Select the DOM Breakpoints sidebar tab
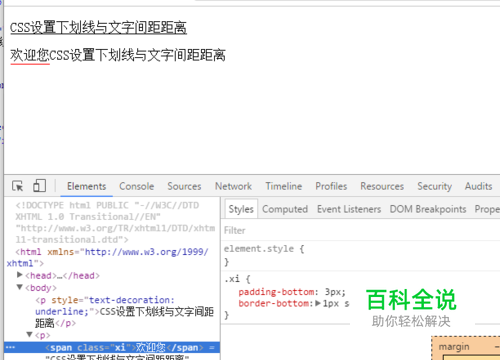This screenshot has height=360, width=500. (428, 209)
